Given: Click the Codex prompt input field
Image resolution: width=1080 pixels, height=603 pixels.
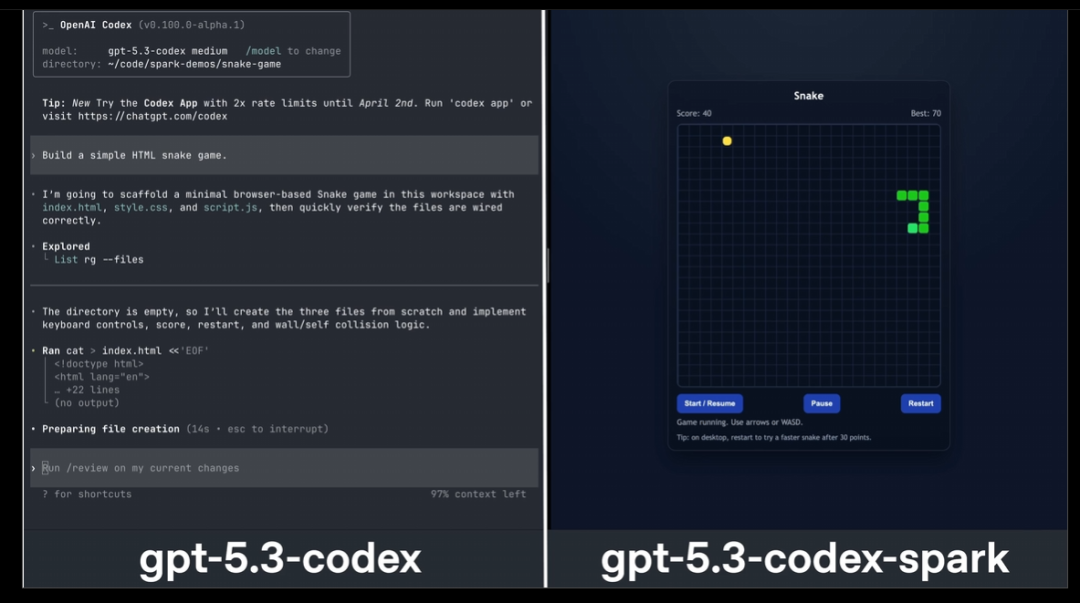Looking at the screenshot, I should (x=284, y=468).
